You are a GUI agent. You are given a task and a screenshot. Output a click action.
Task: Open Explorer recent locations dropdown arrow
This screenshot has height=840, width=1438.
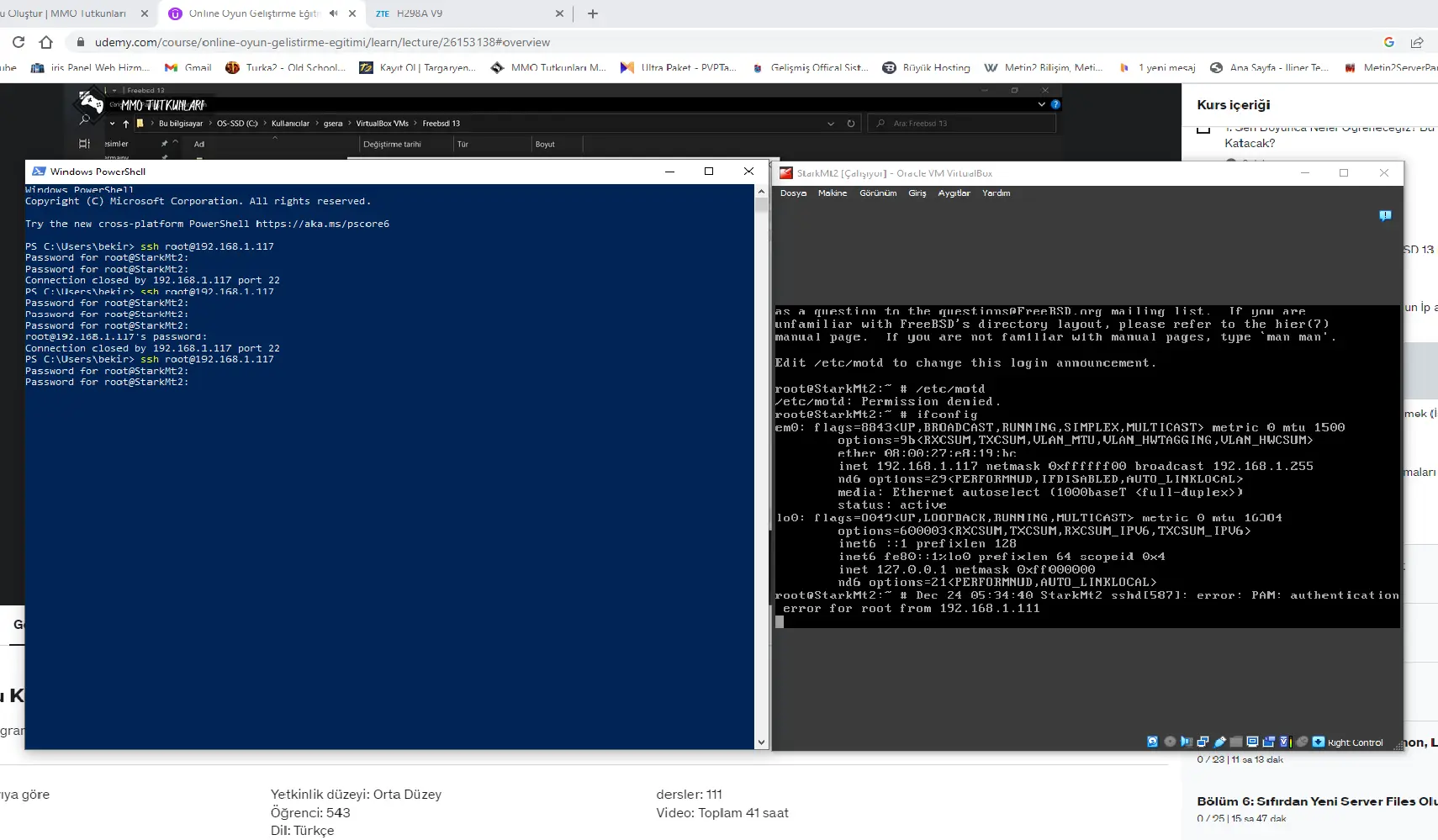pos(113,124)
